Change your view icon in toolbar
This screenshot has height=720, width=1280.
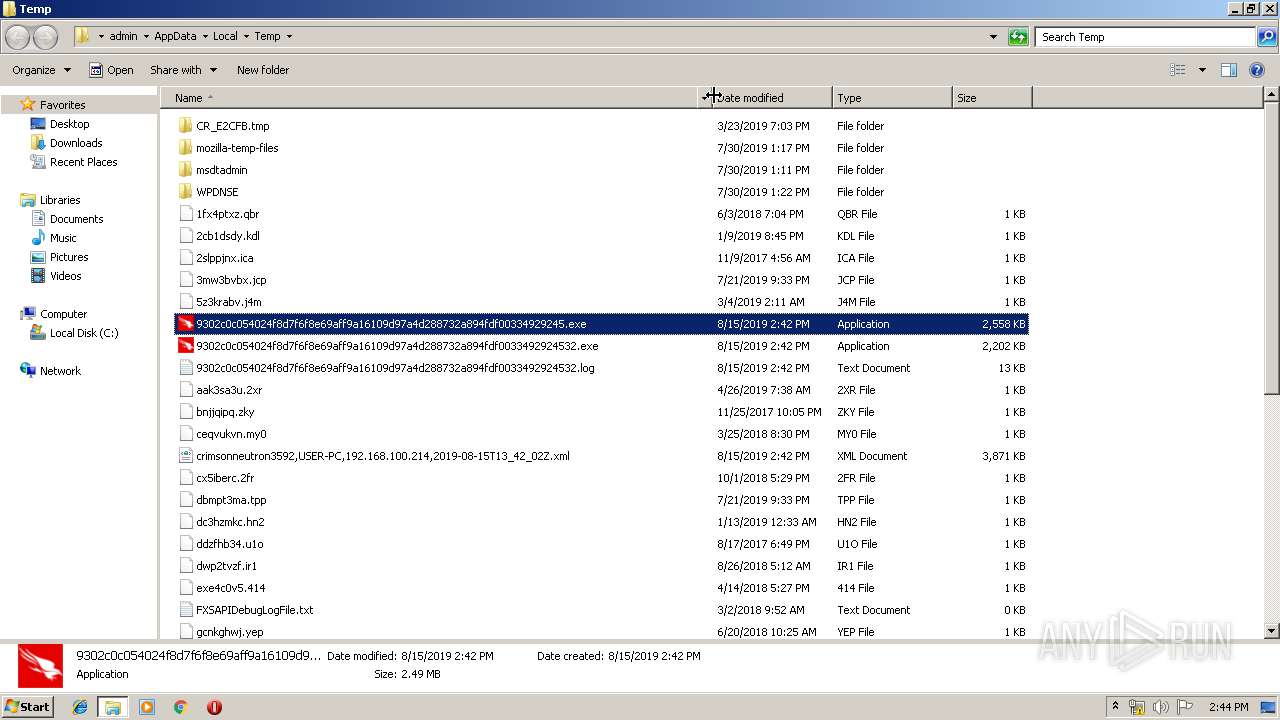point(1178,70)
